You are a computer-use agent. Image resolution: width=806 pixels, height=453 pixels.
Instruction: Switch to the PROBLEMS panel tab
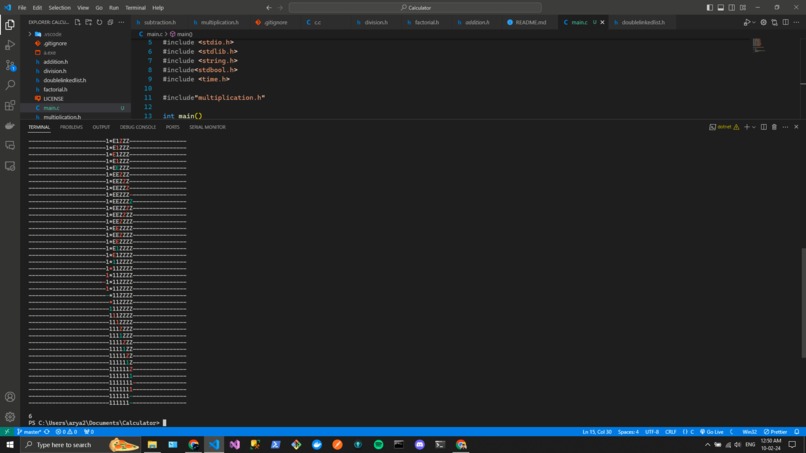click(71, 127)
